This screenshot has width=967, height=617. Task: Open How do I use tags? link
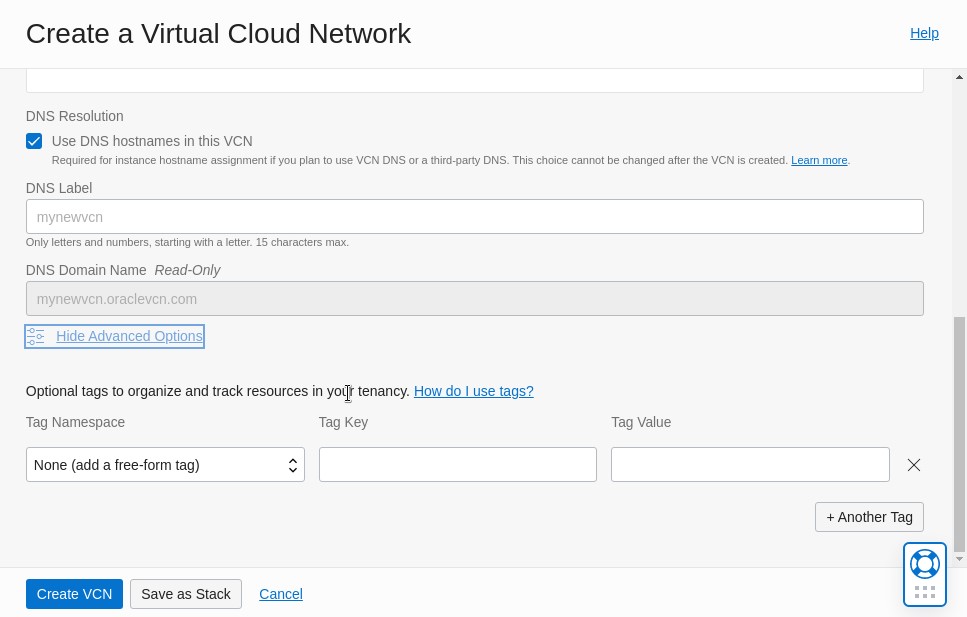pos(473,391)
